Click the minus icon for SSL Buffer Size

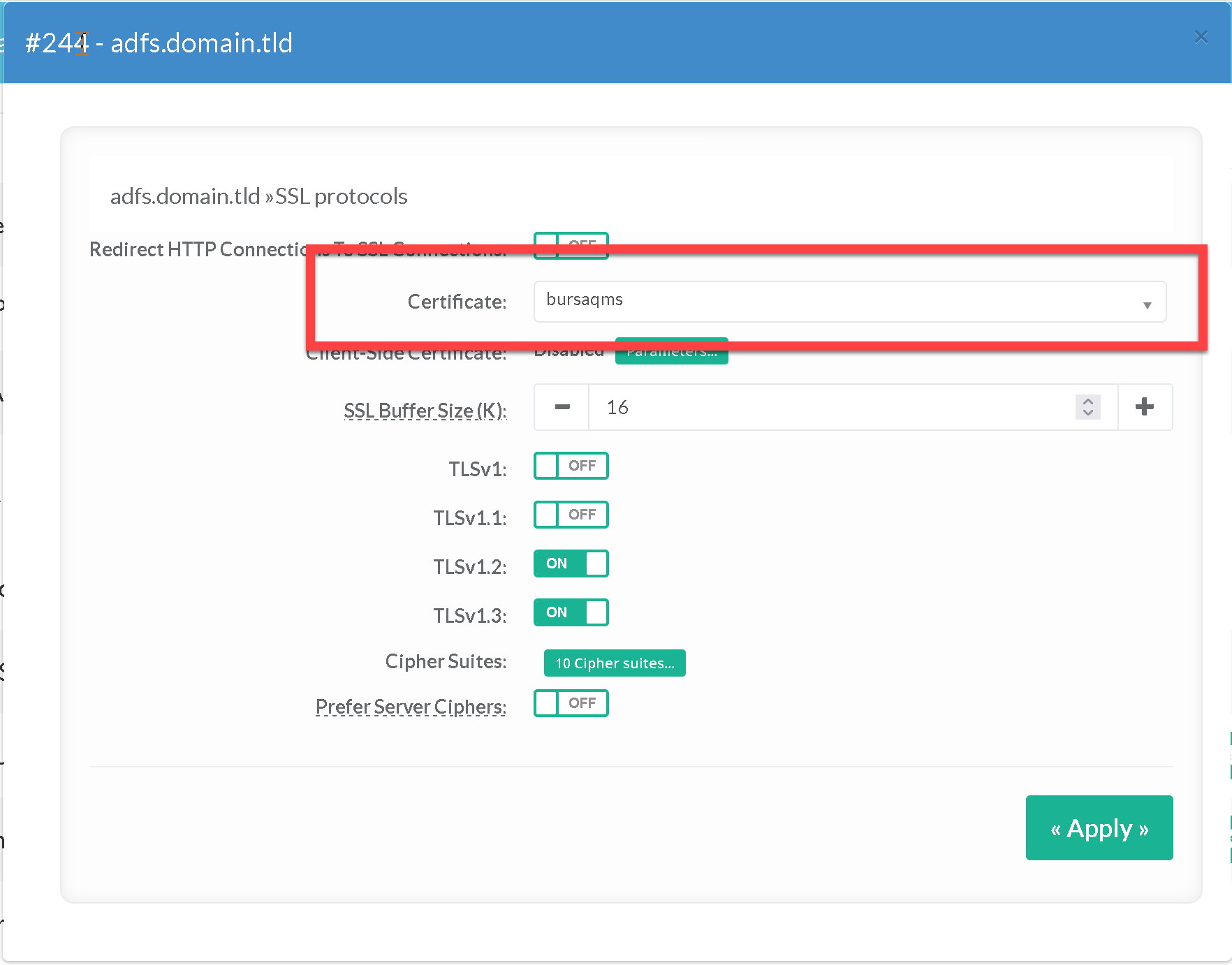(562, 407)
